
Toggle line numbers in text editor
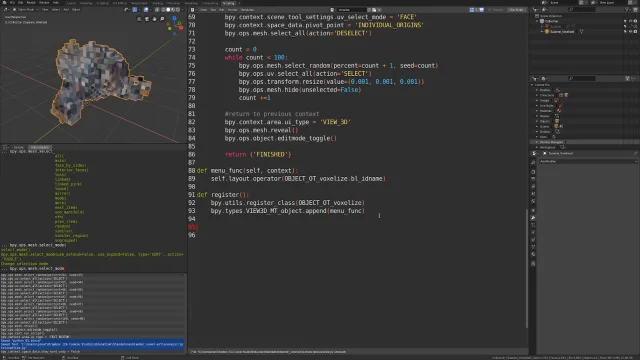[471, 9]
